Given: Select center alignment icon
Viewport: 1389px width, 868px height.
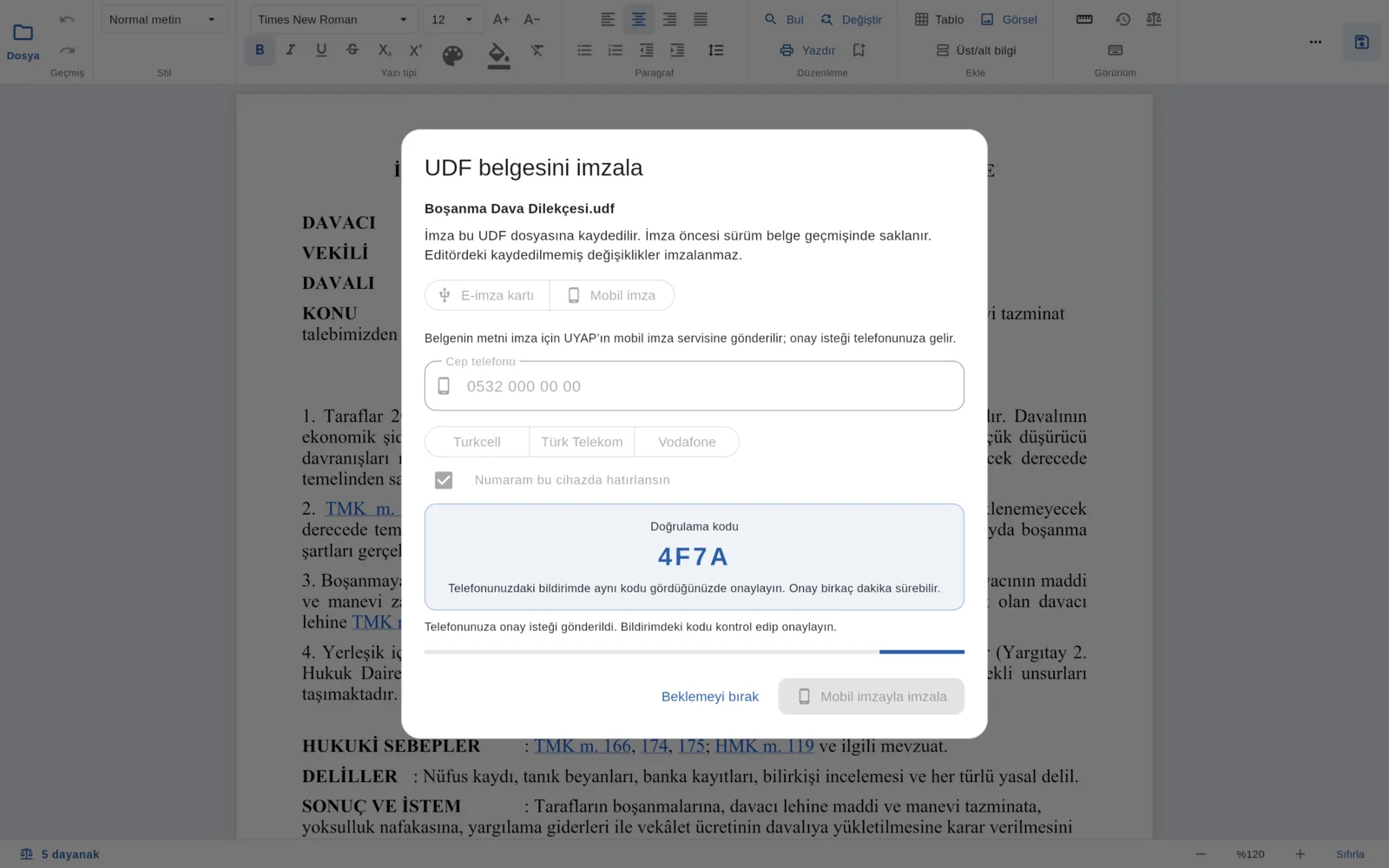Looking at the screenshot, I should point(639,19).
